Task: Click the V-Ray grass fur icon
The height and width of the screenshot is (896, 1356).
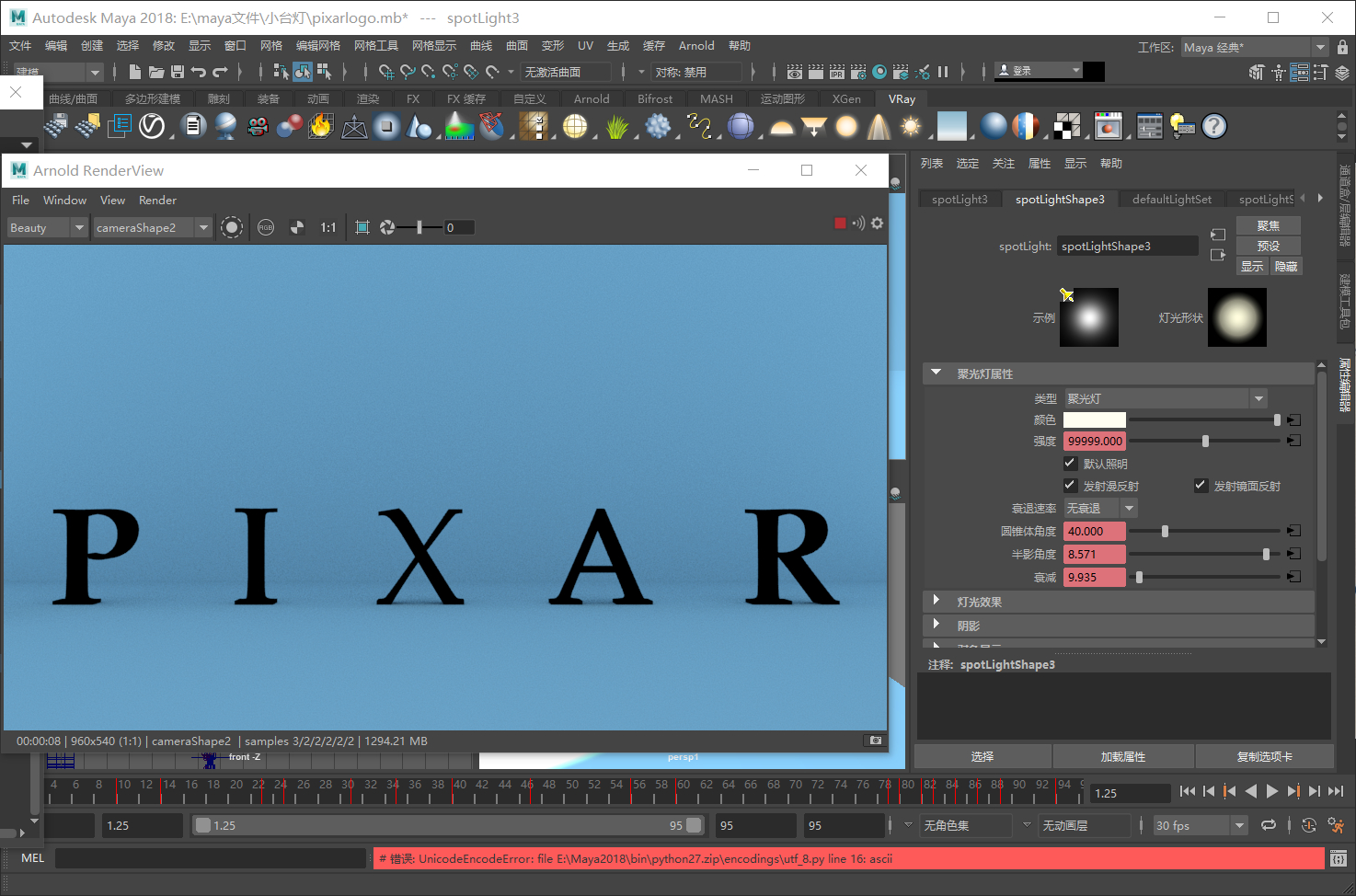Action: pos(617,126)
